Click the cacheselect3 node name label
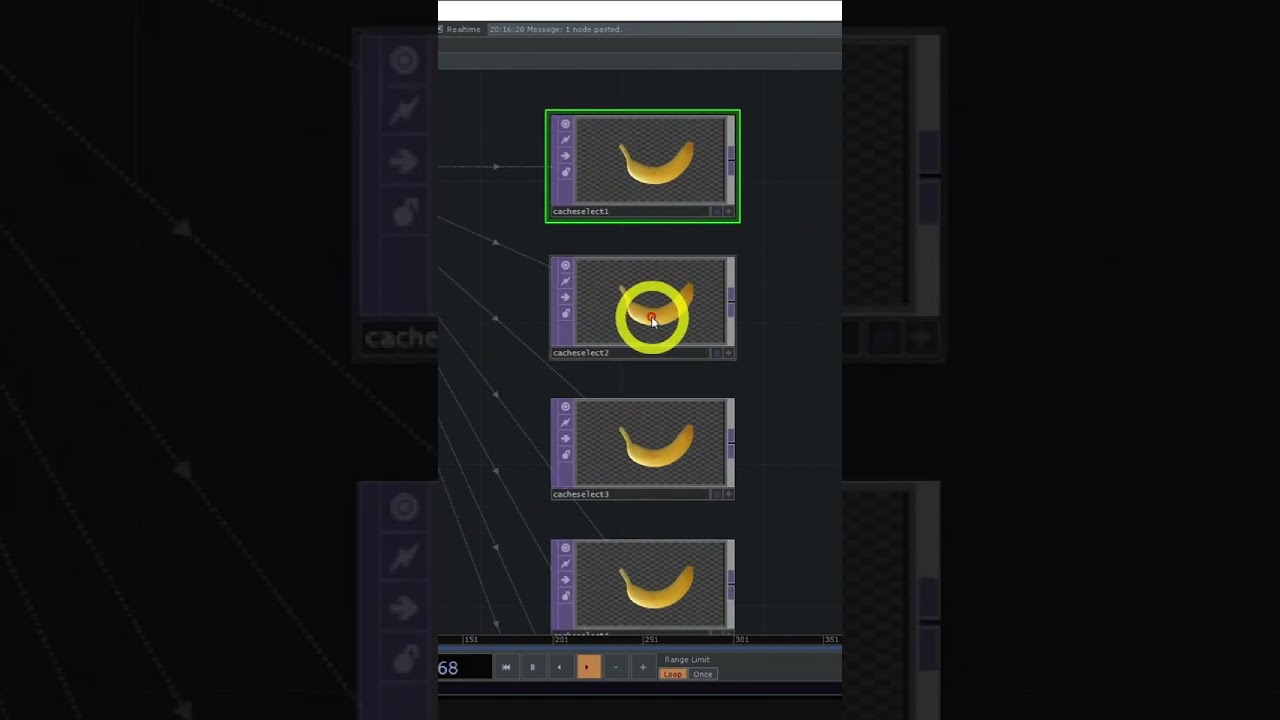Image resolution: width=1280 pixels, height=720 pixels. [581, 494]
